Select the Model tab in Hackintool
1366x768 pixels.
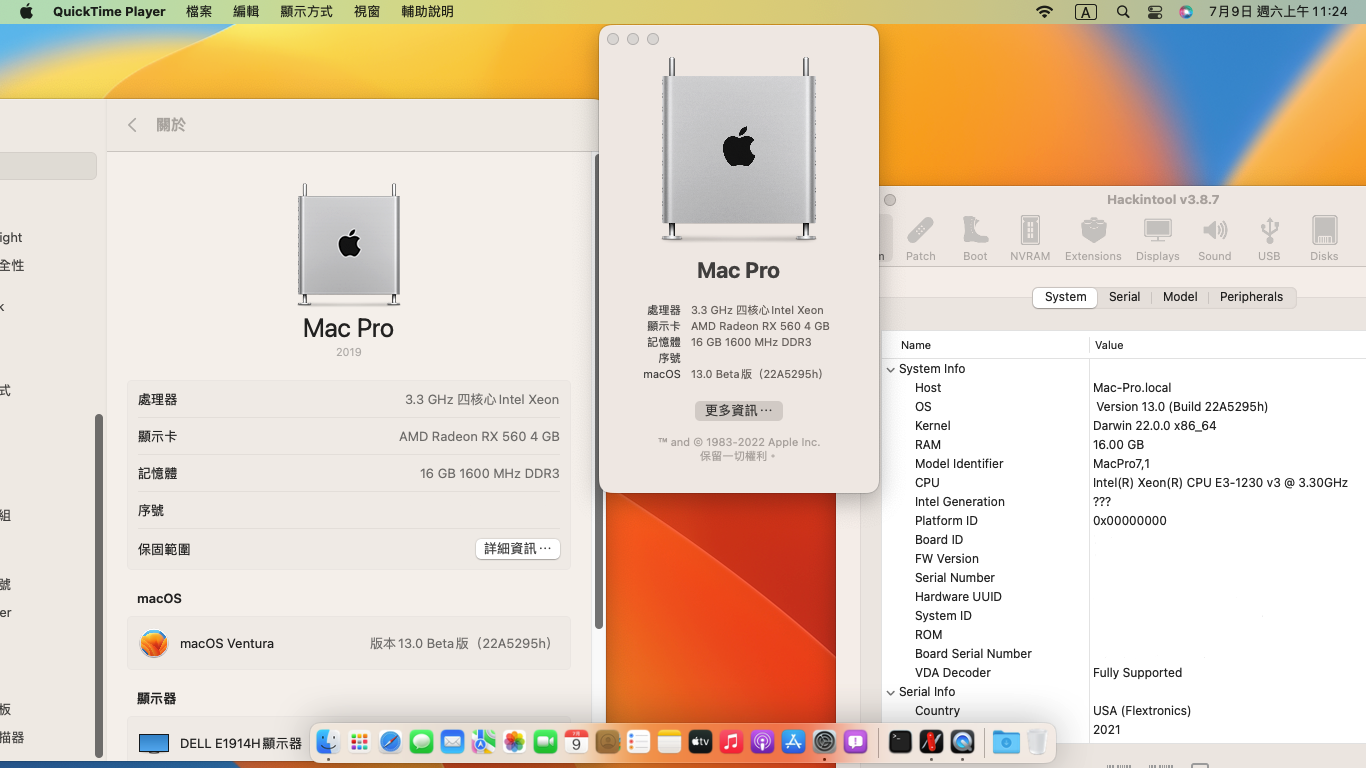[x=1180, y=297]
